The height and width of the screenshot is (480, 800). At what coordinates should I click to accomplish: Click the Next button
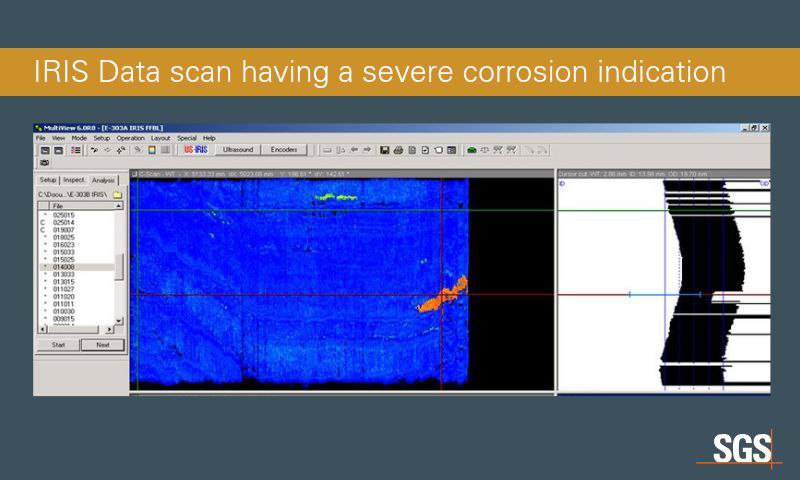[x=103, y=345]
